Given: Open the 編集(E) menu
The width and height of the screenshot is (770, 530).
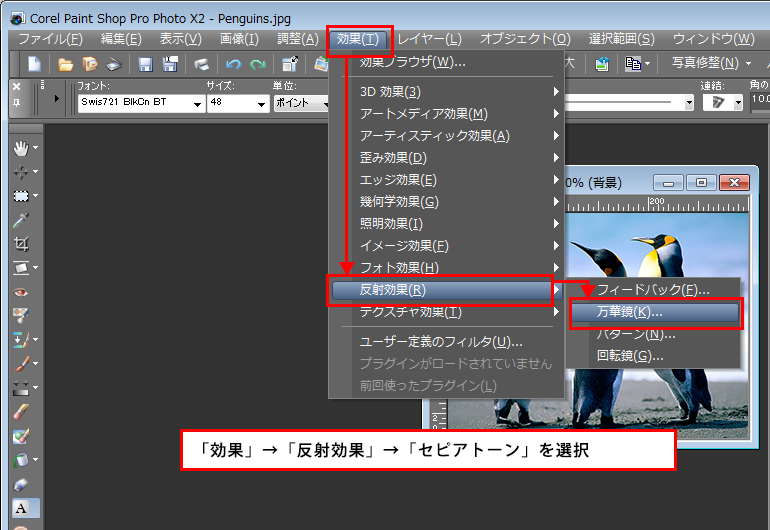Looking at the screenshot, I should (x=121, y=39).
